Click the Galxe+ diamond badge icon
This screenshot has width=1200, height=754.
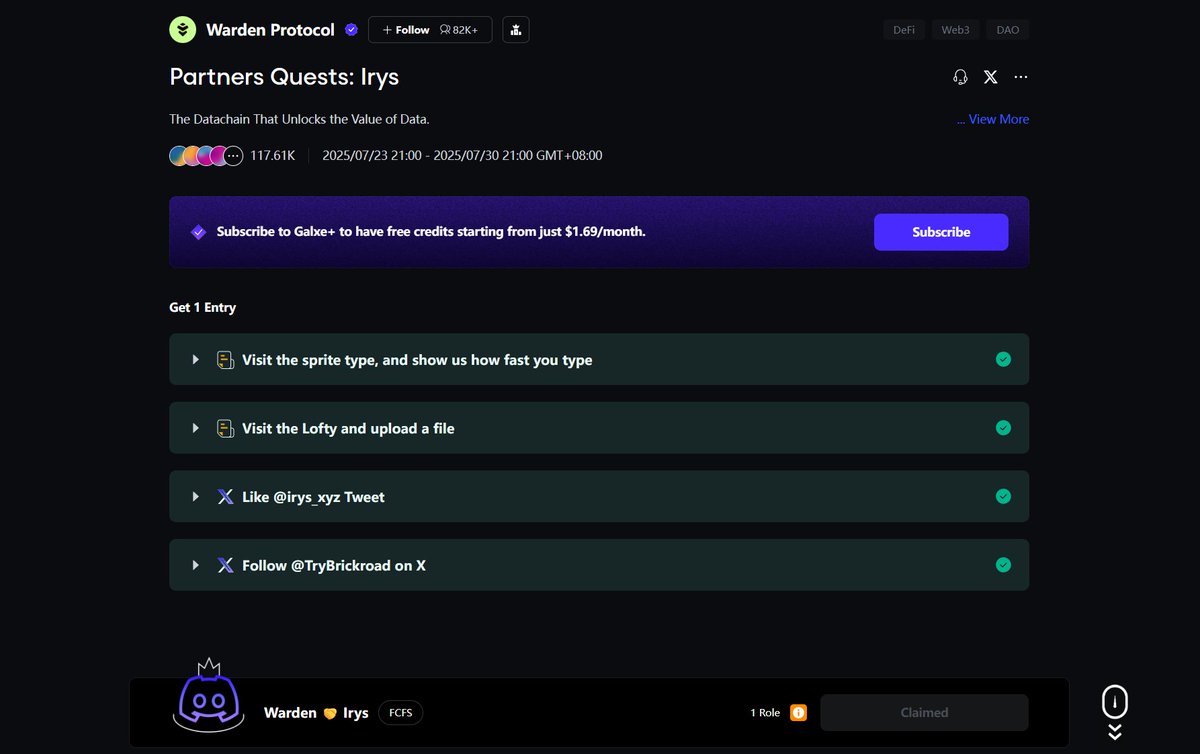tap(199, 232)
